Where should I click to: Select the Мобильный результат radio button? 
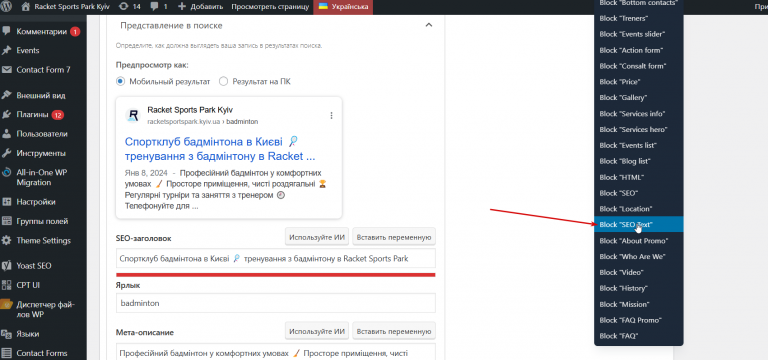[x=120, y=81]
